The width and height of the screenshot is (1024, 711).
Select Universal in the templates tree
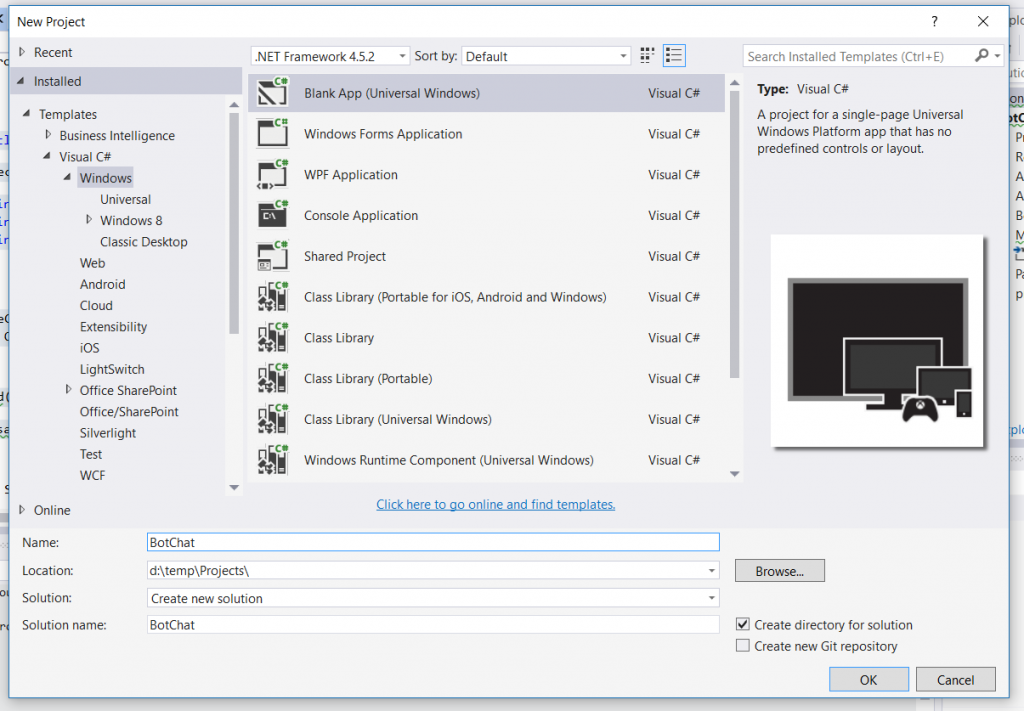[x=125, y=199]
